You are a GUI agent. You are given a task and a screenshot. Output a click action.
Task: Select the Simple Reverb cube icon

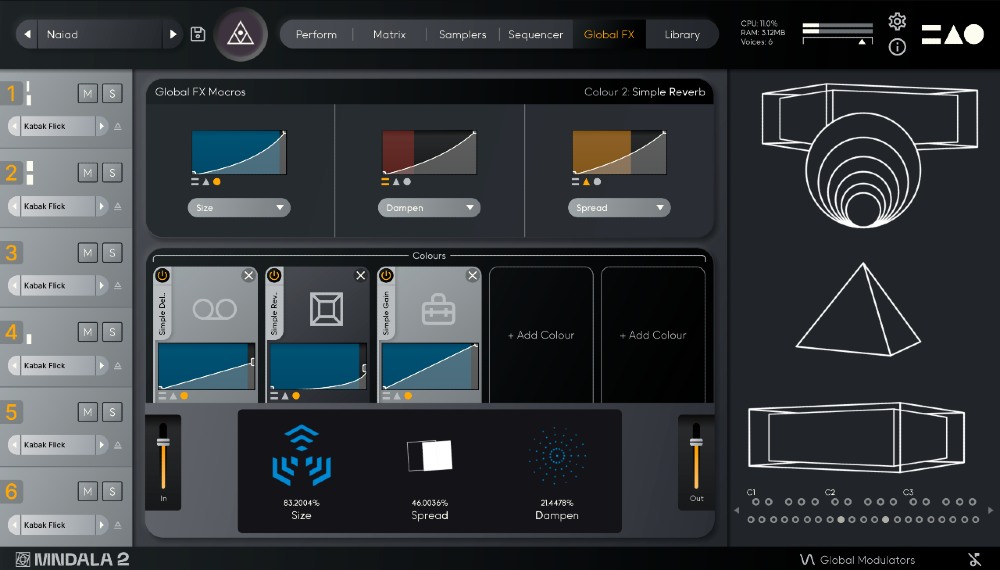tap(326, 309)
